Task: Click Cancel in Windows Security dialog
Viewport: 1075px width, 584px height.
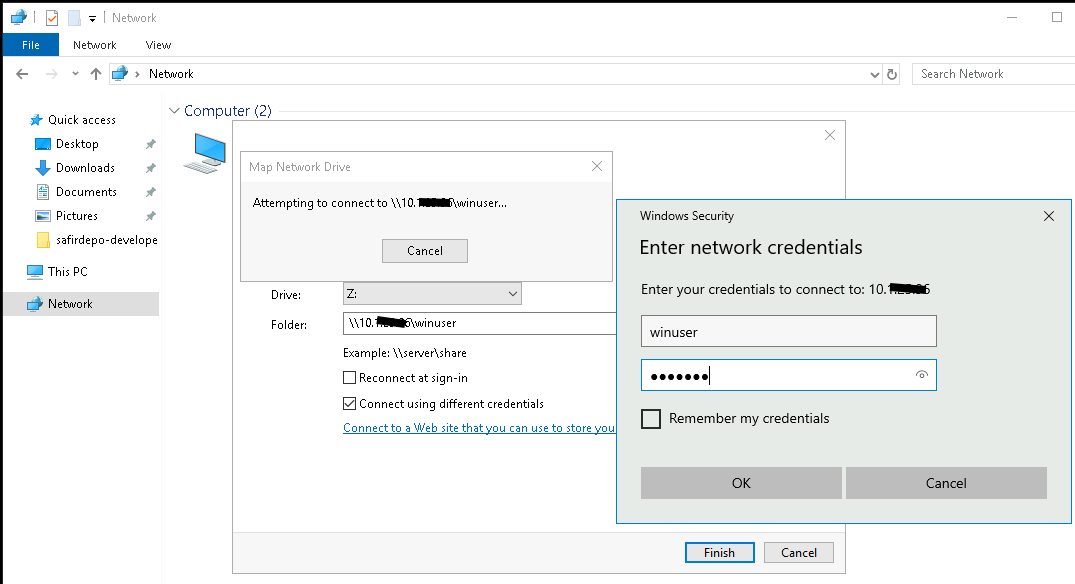Action: click(946, 483)
